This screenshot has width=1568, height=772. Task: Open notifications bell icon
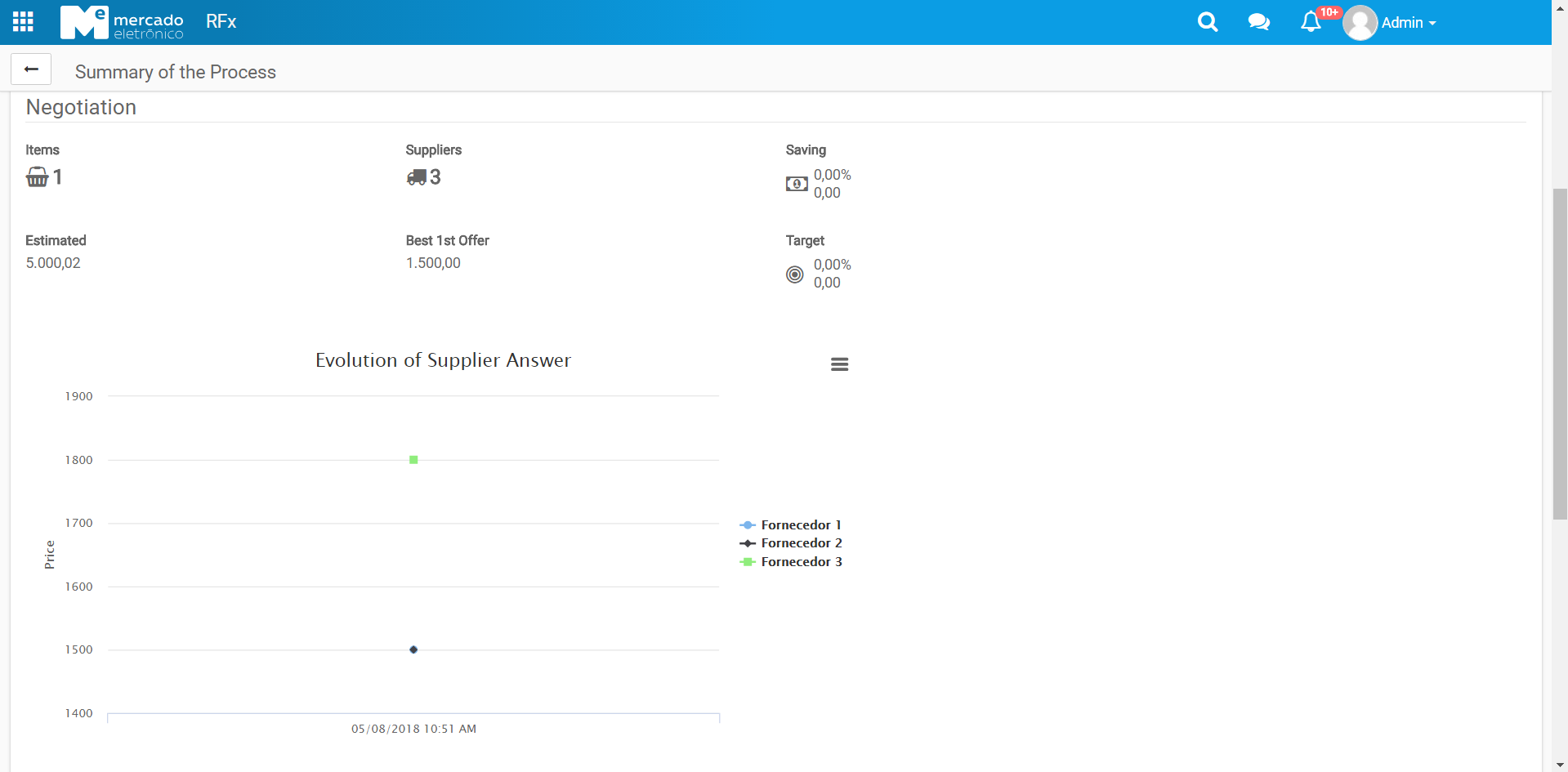click(x=1311, y=22)
